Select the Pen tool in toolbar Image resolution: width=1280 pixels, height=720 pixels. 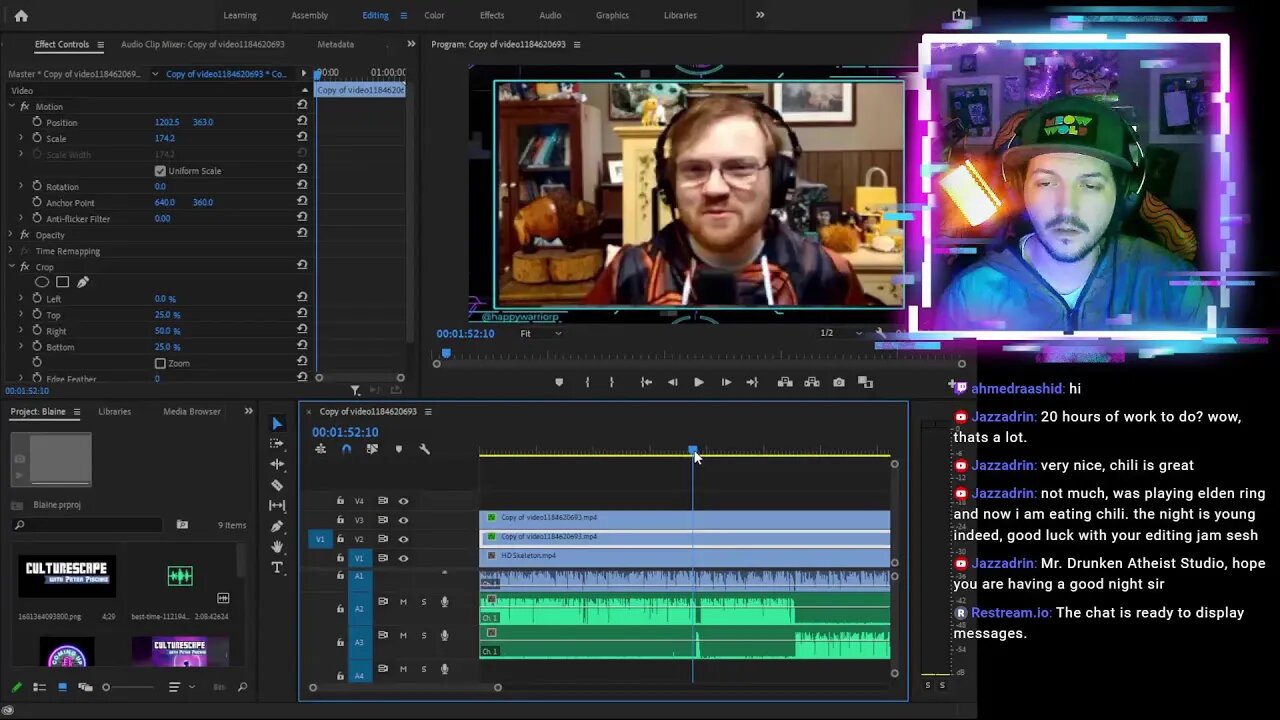click(x=277, y=526)
